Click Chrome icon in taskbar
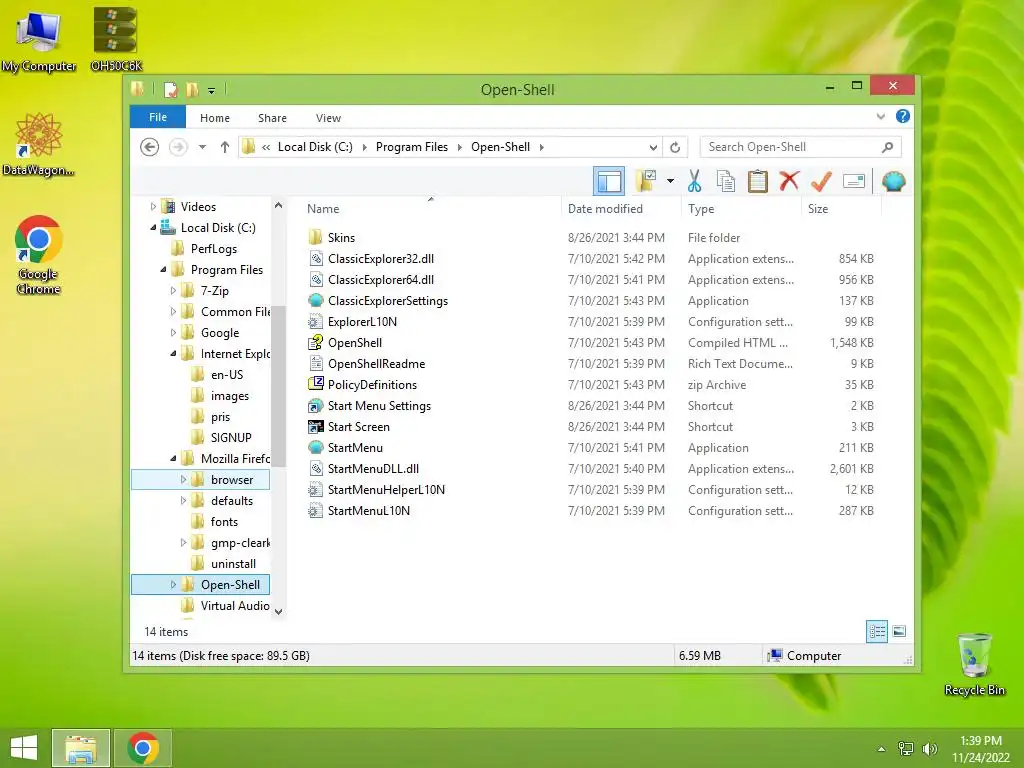Viewport: 1024px width, 768px height. click(x=143, y=748)
